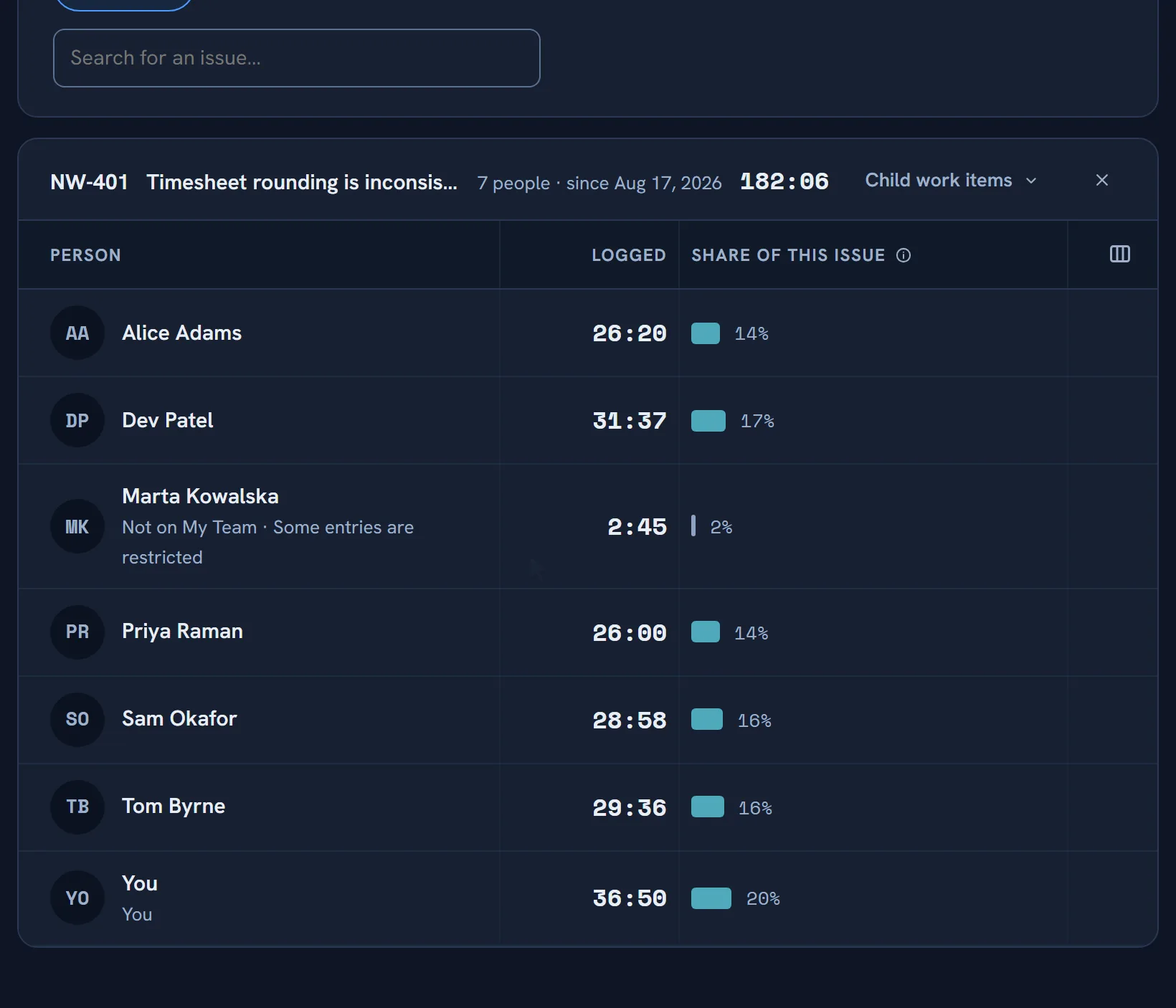Select the Marta Kowalska row name
1176x1008 pixels.
point(200,496)
